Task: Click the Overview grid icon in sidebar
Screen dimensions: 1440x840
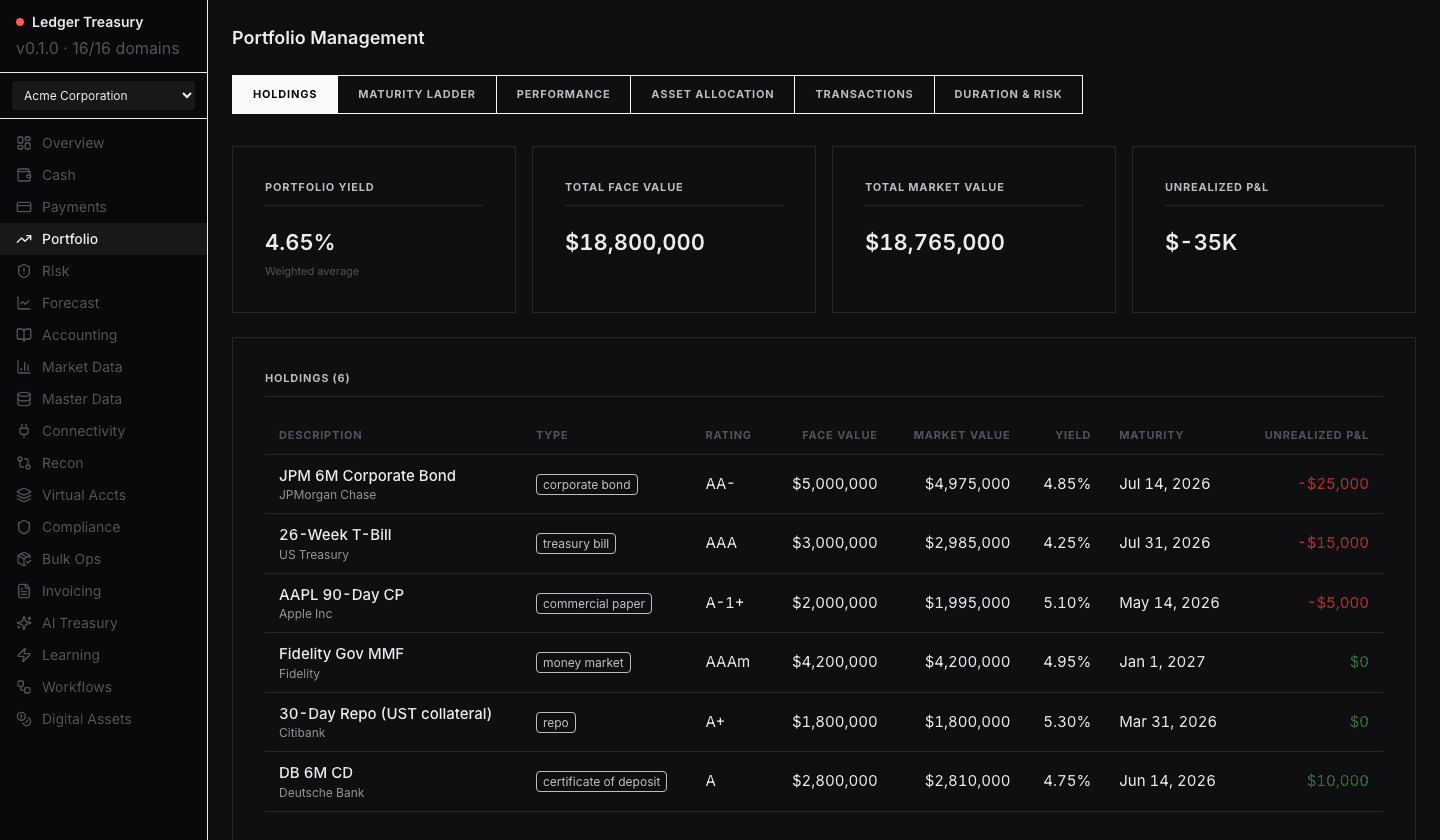Action: pyautogui.click(x=24, y=143)
